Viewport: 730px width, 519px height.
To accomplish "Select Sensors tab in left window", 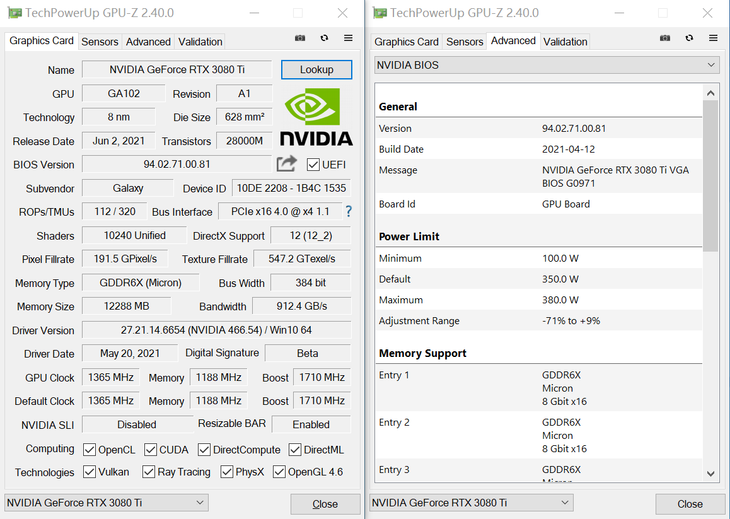I will tap(100, 42).
